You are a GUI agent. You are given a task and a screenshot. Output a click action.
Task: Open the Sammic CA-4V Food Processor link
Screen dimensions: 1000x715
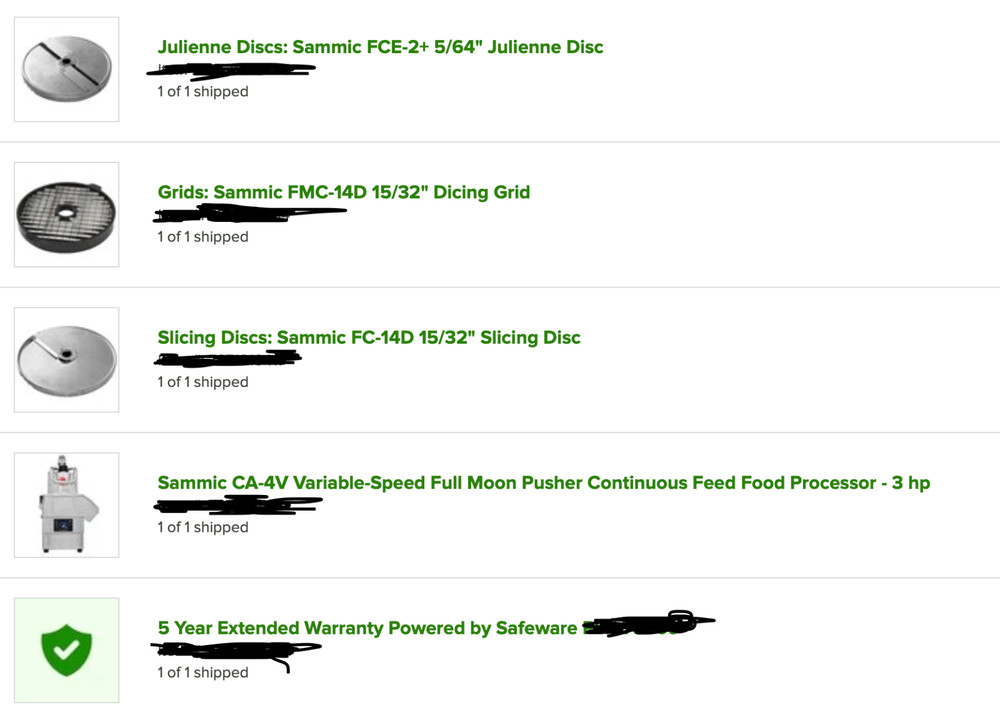[x=543, y=483]
